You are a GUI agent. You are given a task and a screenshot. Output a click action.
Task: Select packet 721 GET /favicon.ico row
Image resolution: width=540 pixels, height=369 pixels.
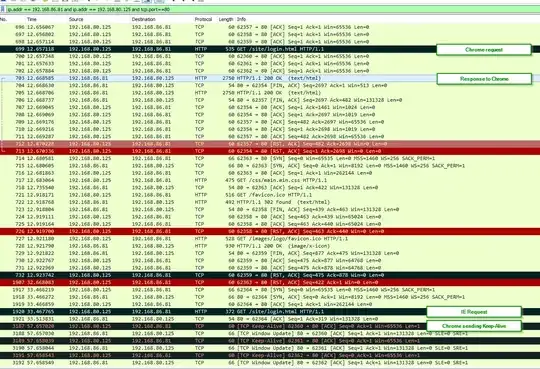tap(270, 195)
